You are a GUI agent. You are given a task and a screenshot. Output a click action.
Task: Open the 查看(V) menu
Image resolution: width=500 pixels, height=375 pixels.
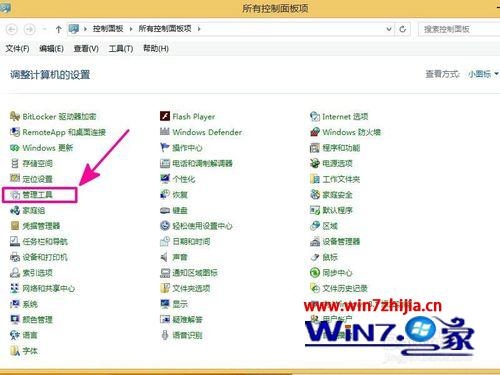(86, 49)
